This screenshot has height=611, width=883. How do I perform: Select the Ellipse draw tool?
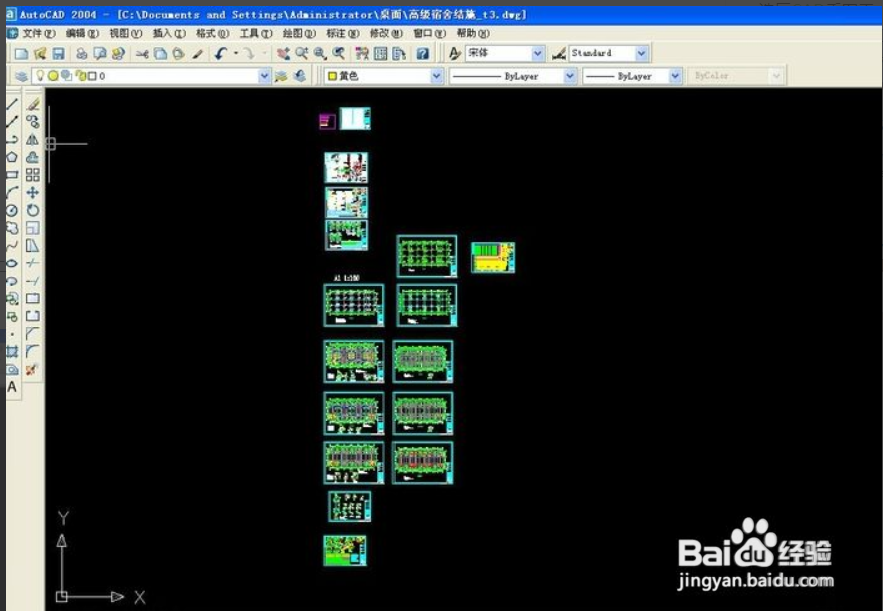[12, 263]
